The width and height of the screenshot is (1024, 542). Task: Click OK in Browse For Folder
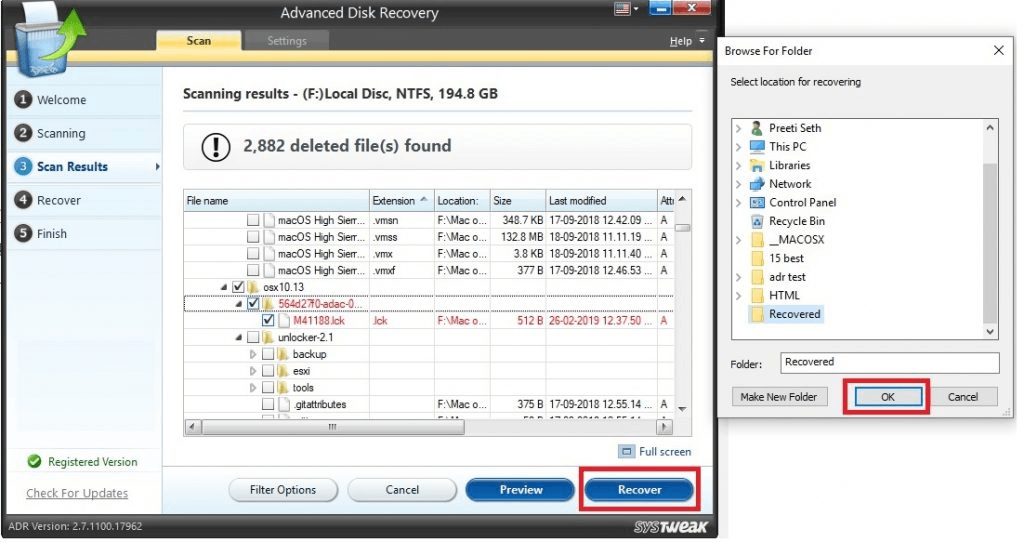click(x=888, y=396)
